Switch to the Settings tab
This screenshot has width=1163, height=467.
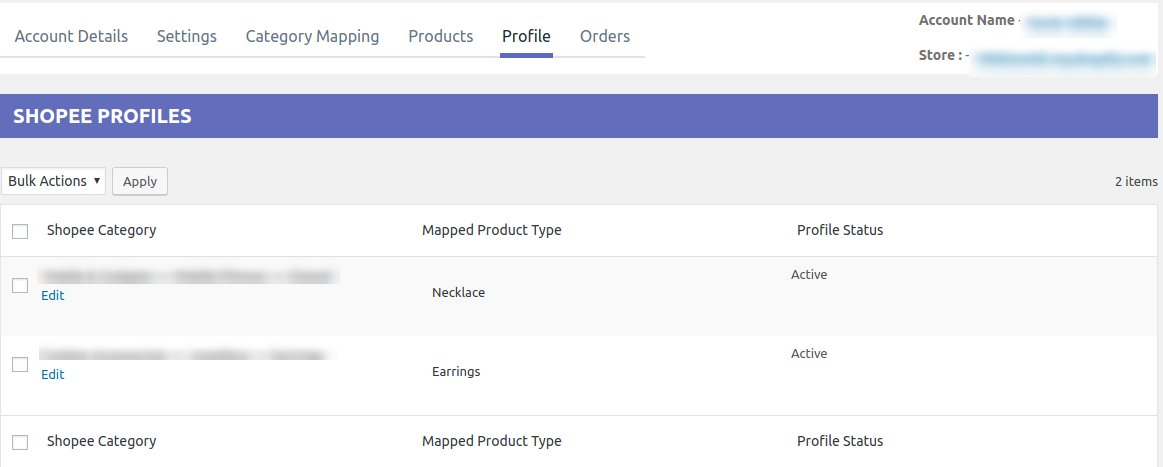click(x=187, y=36)
